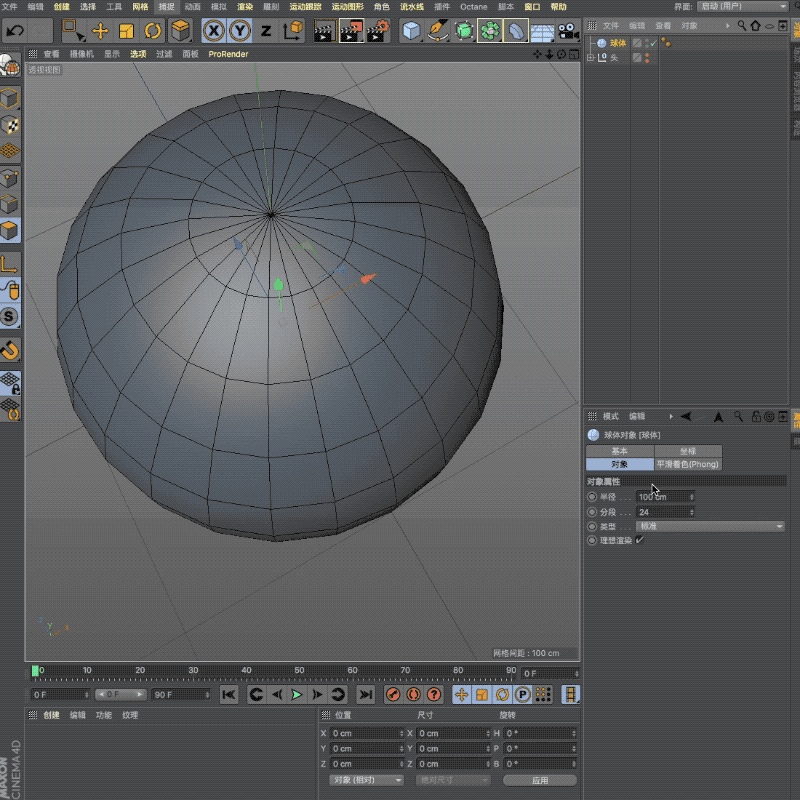Toggle the green enable checkmark for 球体
This screenshot has height=800, width=800.
click(x=654, y=44)
